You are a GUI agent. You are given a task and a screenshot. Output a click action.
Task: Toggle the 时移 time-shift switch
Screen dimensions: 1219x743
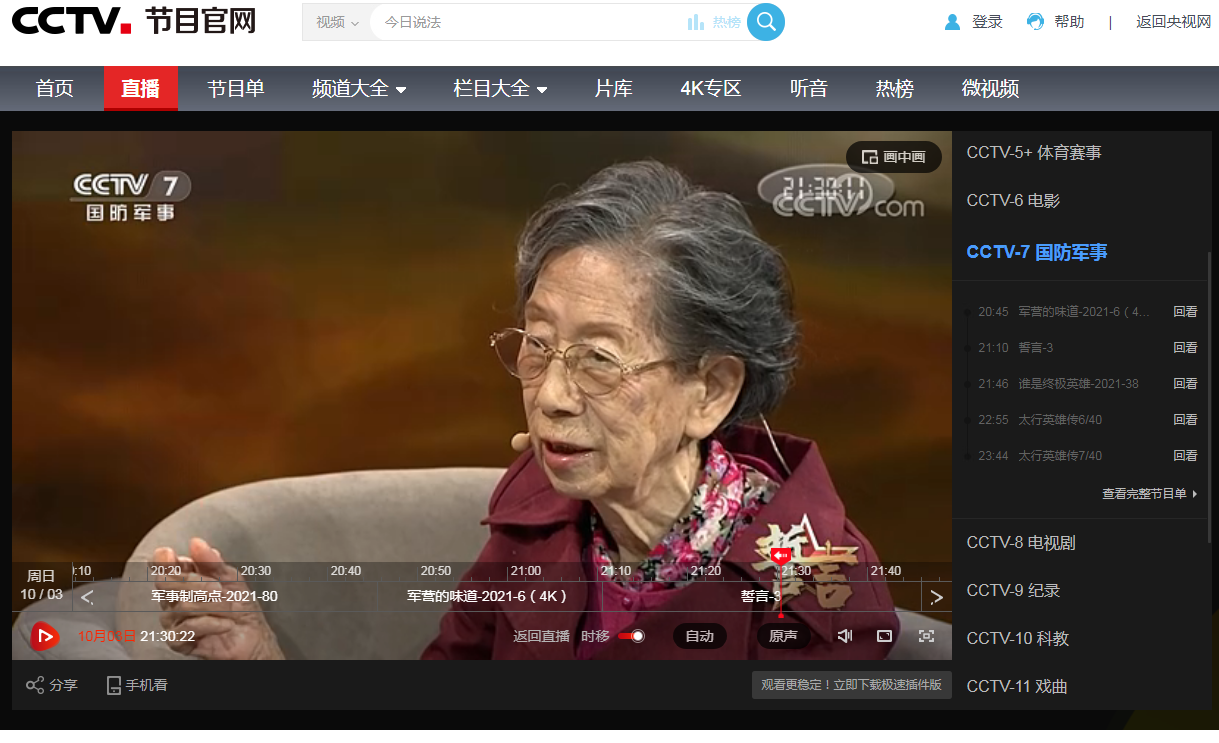point(631,636)
